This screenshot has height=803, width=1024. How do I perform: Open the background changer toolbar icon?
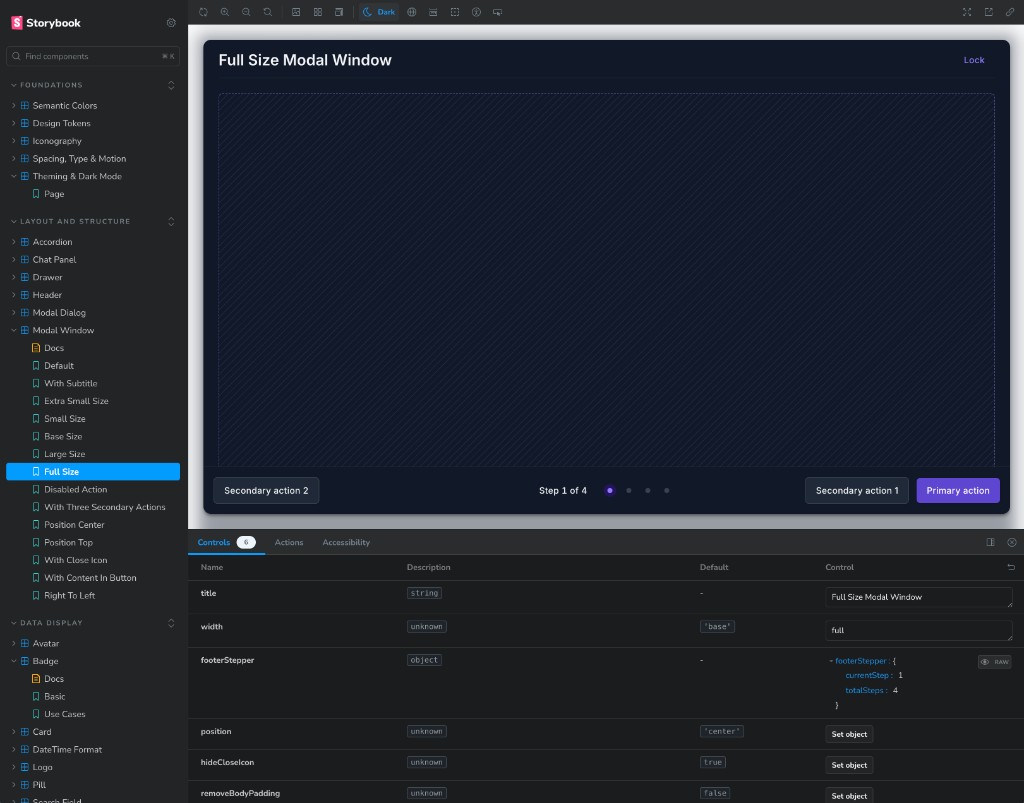tap(296, 12)
